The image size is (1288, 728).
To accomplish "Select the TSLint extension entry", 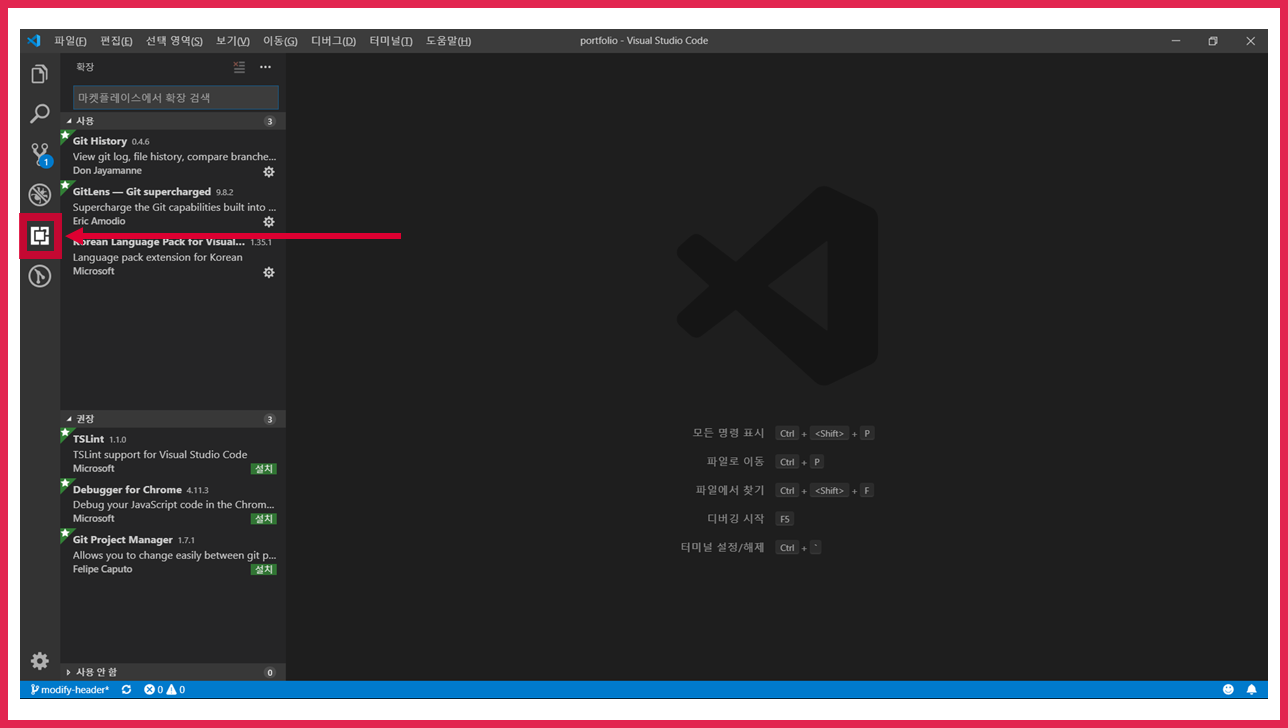I will [173, 453].
